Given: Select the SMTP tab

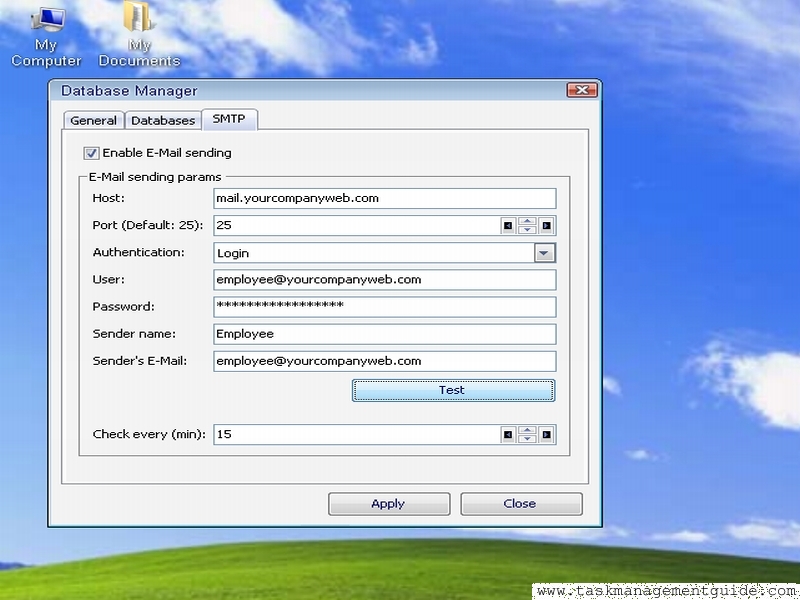Looking at the screenshot, I should (x=229, y=119).
